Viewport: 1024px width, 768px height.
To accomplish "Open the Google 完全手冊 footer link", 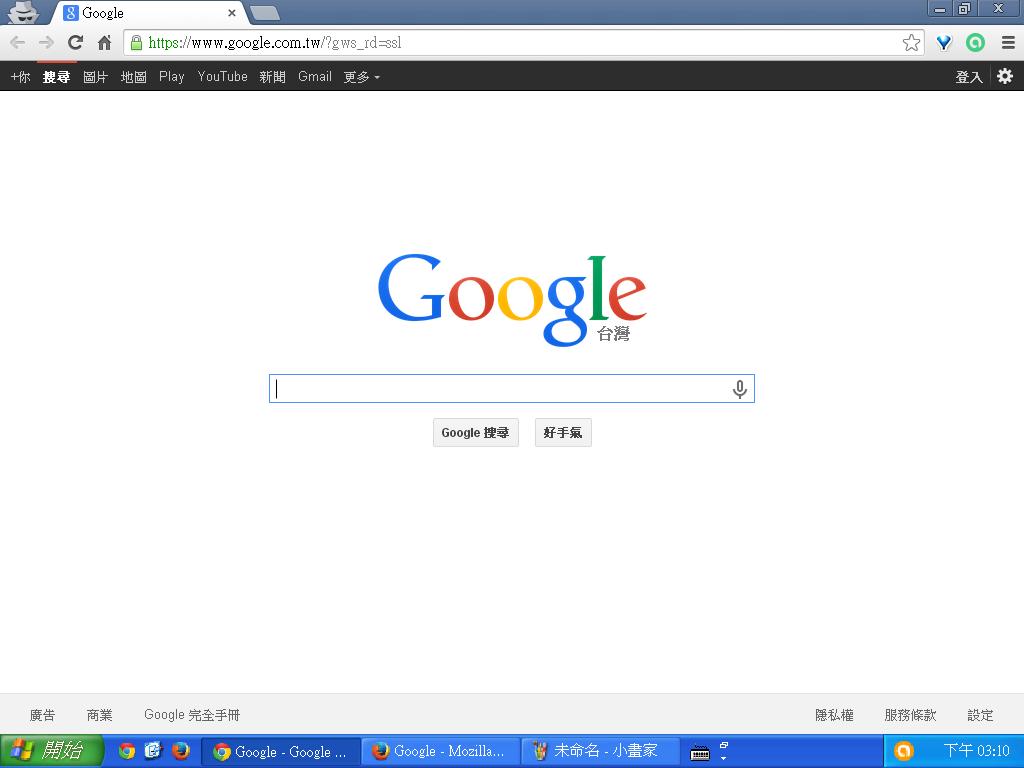I will click(x=192, y=715).
